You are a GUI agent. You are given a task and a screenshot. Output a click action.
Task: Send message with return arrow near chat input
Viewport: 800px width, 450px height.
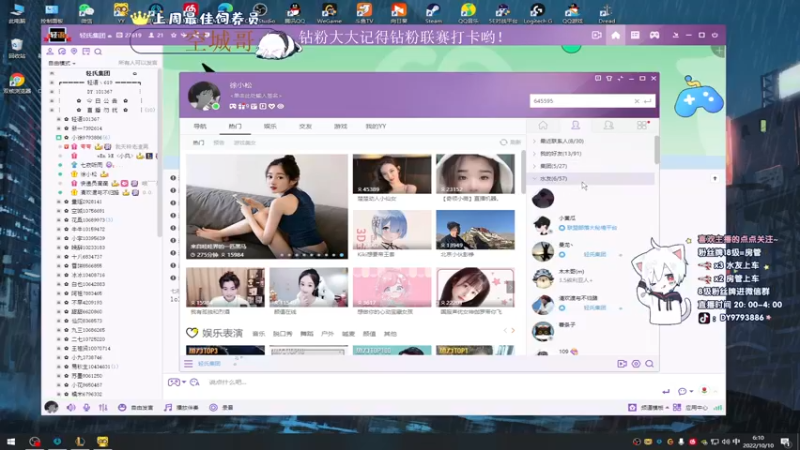point(666,391)
